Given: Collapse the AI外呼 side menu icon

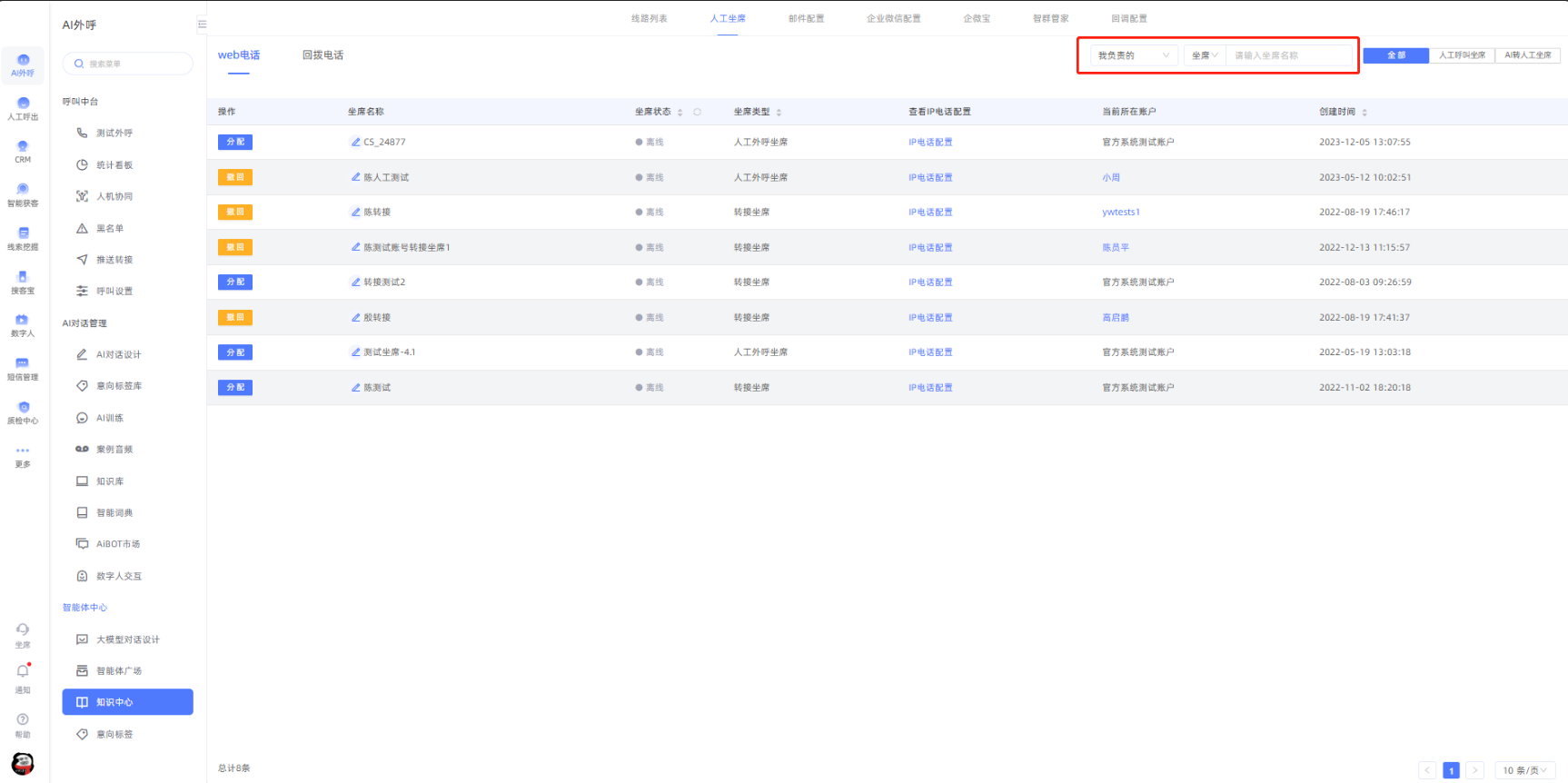Looking at the screenshot, I should point(202,25).
